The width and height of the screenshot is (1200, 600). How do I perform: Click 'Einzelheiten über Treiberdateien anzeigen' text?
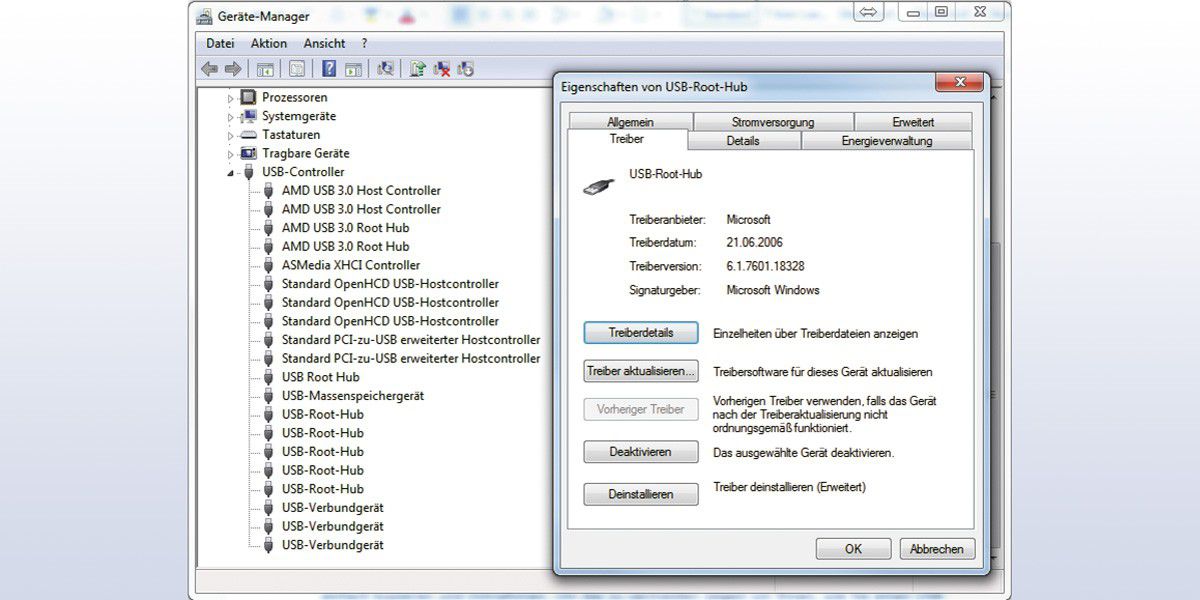tap(815, 334)
